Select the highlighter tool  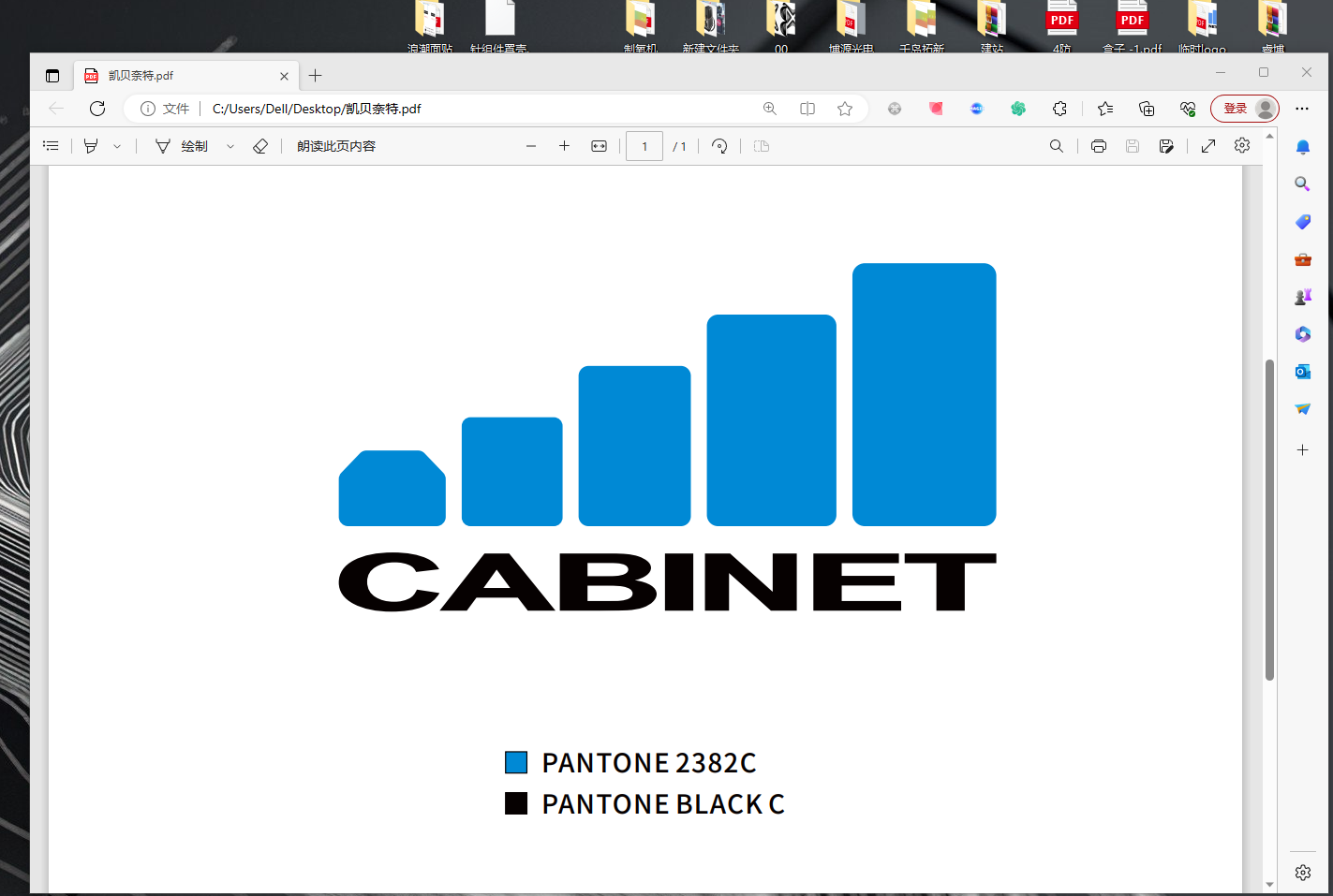(91, 146)
